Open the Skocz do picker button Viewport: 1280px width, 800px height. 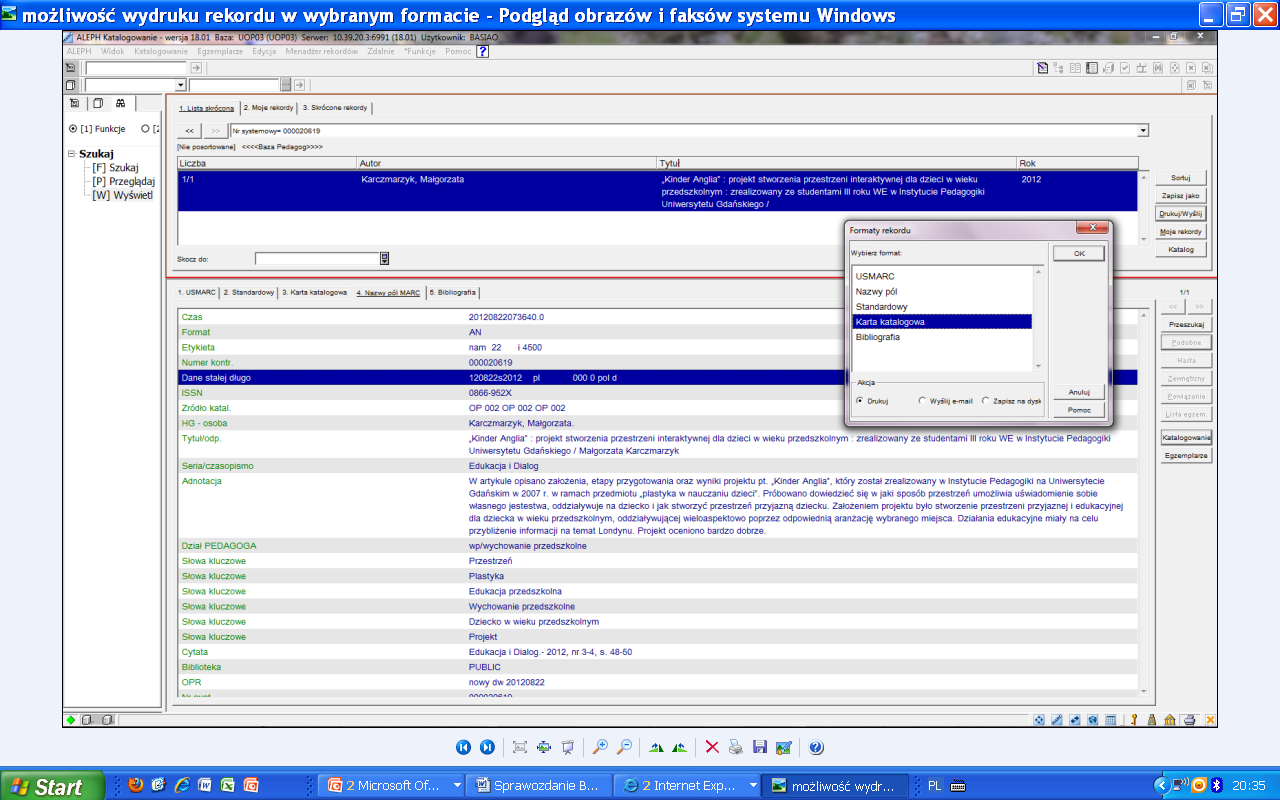385,259
